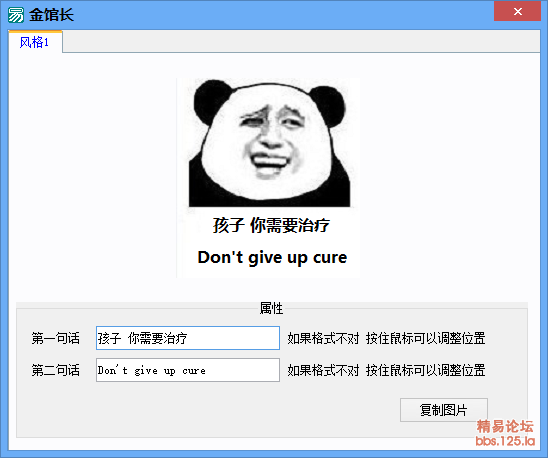Click the hint text beside second sentence field
This screenshot has height=458, width=548.
[386, 370]
